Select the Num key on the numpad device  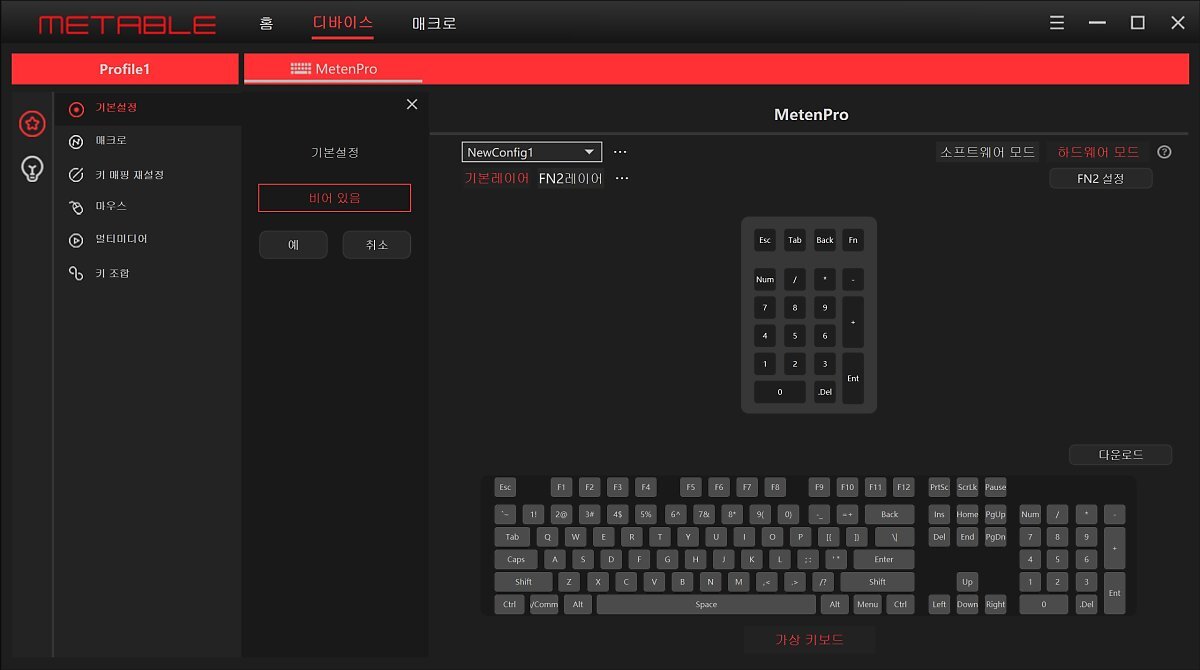[765, 280]
